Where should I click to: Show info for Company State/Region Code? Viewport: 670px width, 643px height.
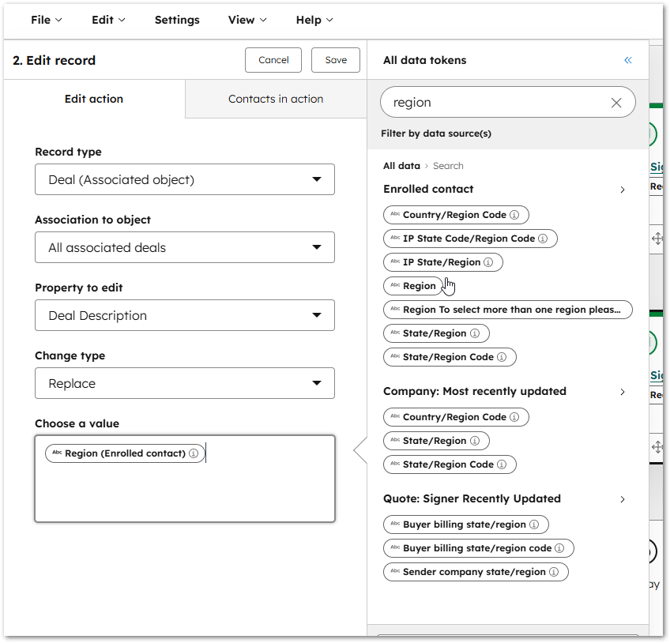tap(502, 464)
